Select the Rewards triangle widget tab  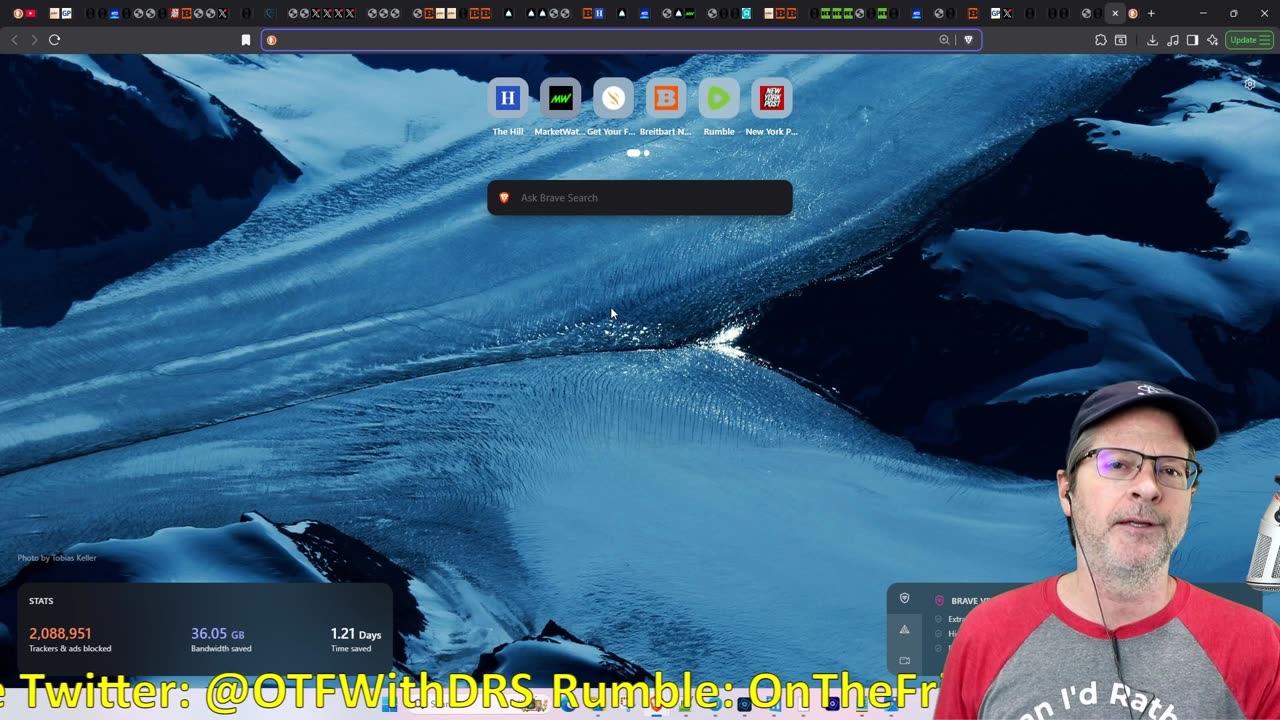(x=904, y=629)
